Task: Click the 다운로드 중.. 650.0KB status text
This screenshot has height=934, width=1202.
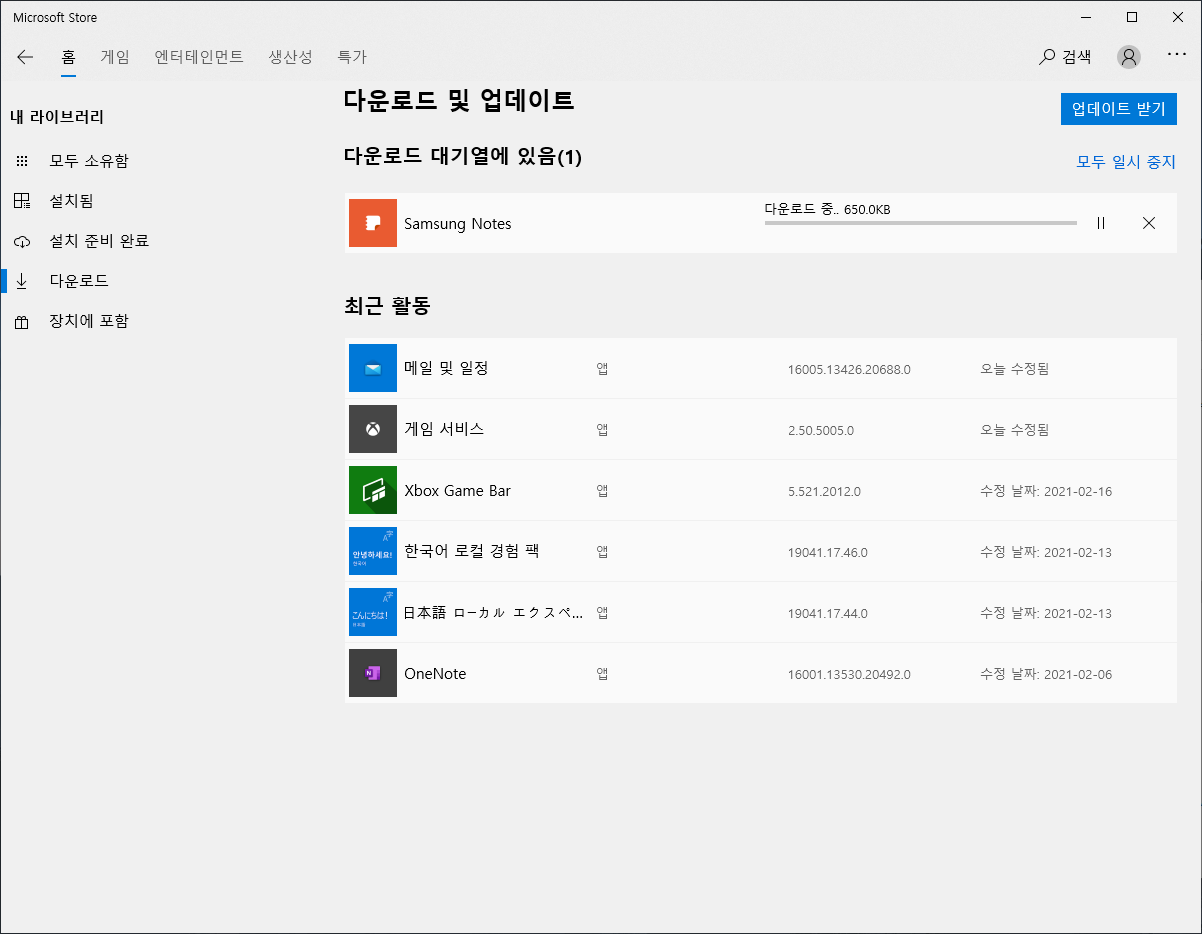Action: (x=828, y=209)
